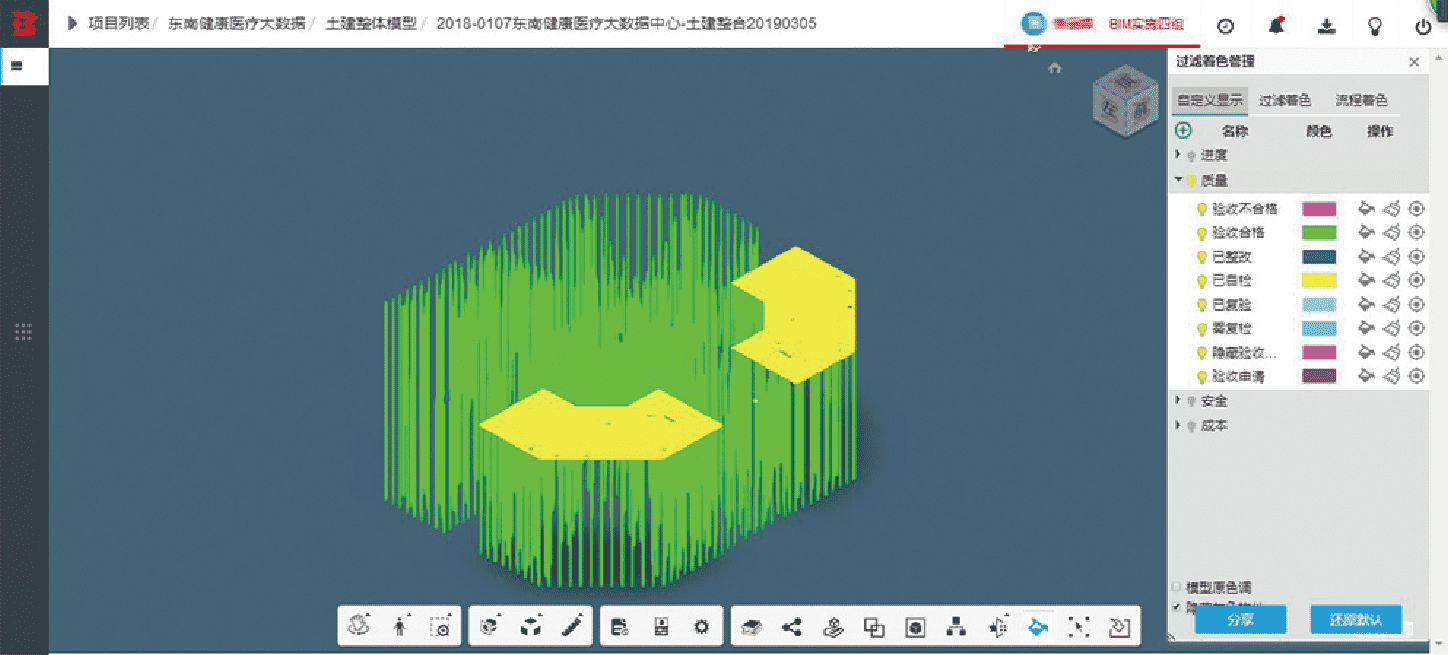
Task: Toggle lightbulb visibility for 验收合格
Action: pyautogui.click(x=1202, y=233)
